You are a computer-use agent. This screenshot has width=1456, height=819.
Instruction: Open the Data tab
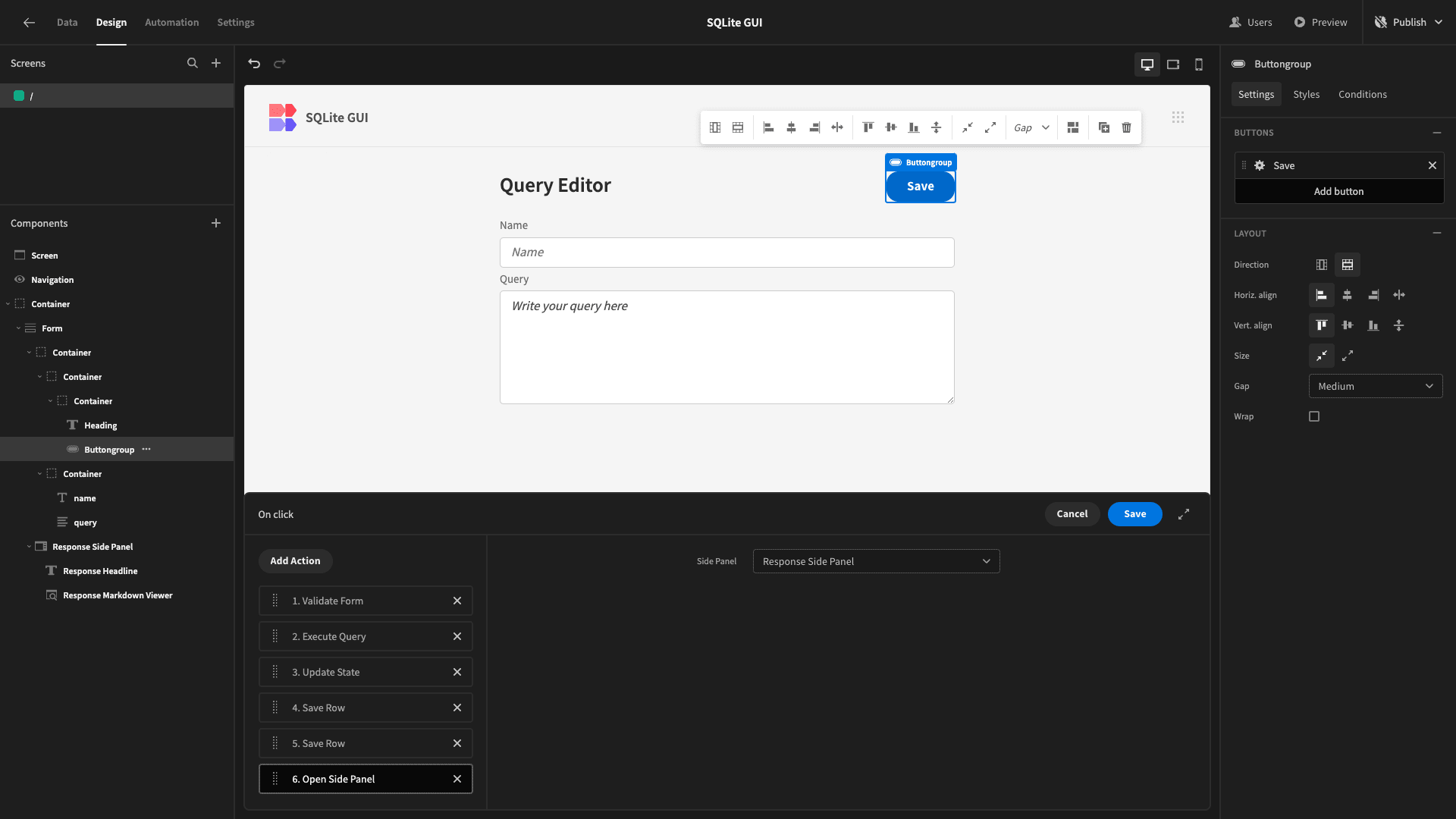click(x=67, y=23)
